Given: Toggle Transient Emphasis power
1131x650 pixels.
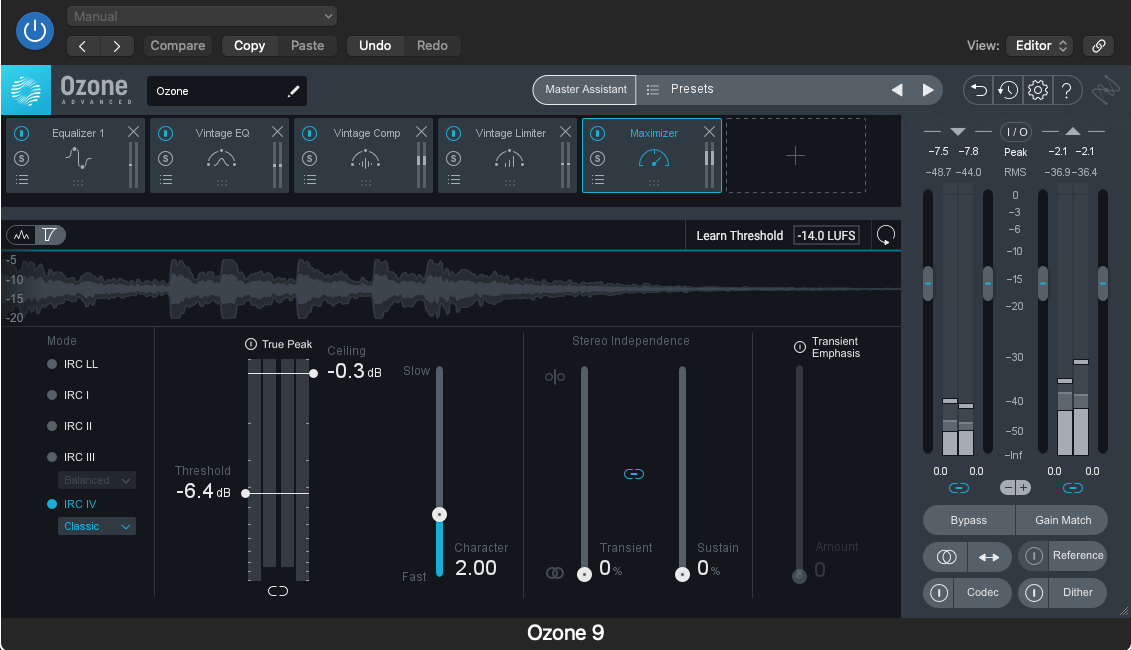Looking at the screenshot, I should [x=800, y=347].
